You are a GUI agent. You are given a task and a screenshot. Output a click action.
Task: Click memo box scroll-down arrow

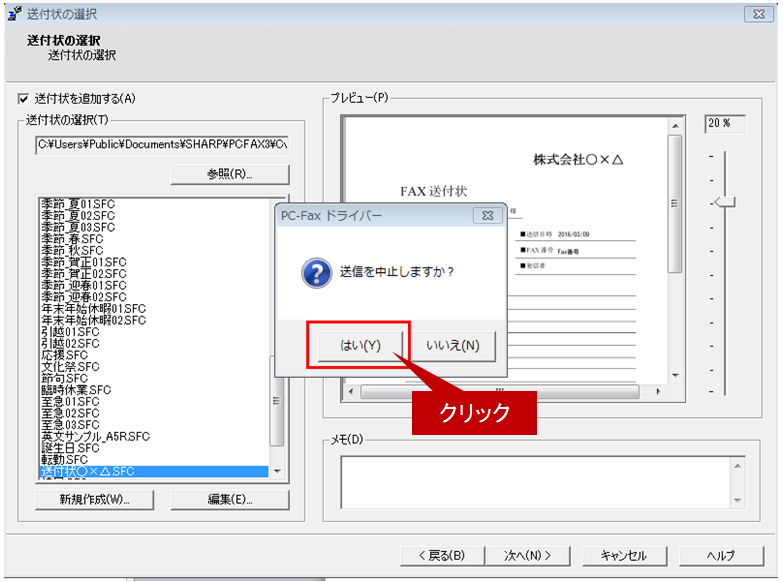tap(738, 500)
